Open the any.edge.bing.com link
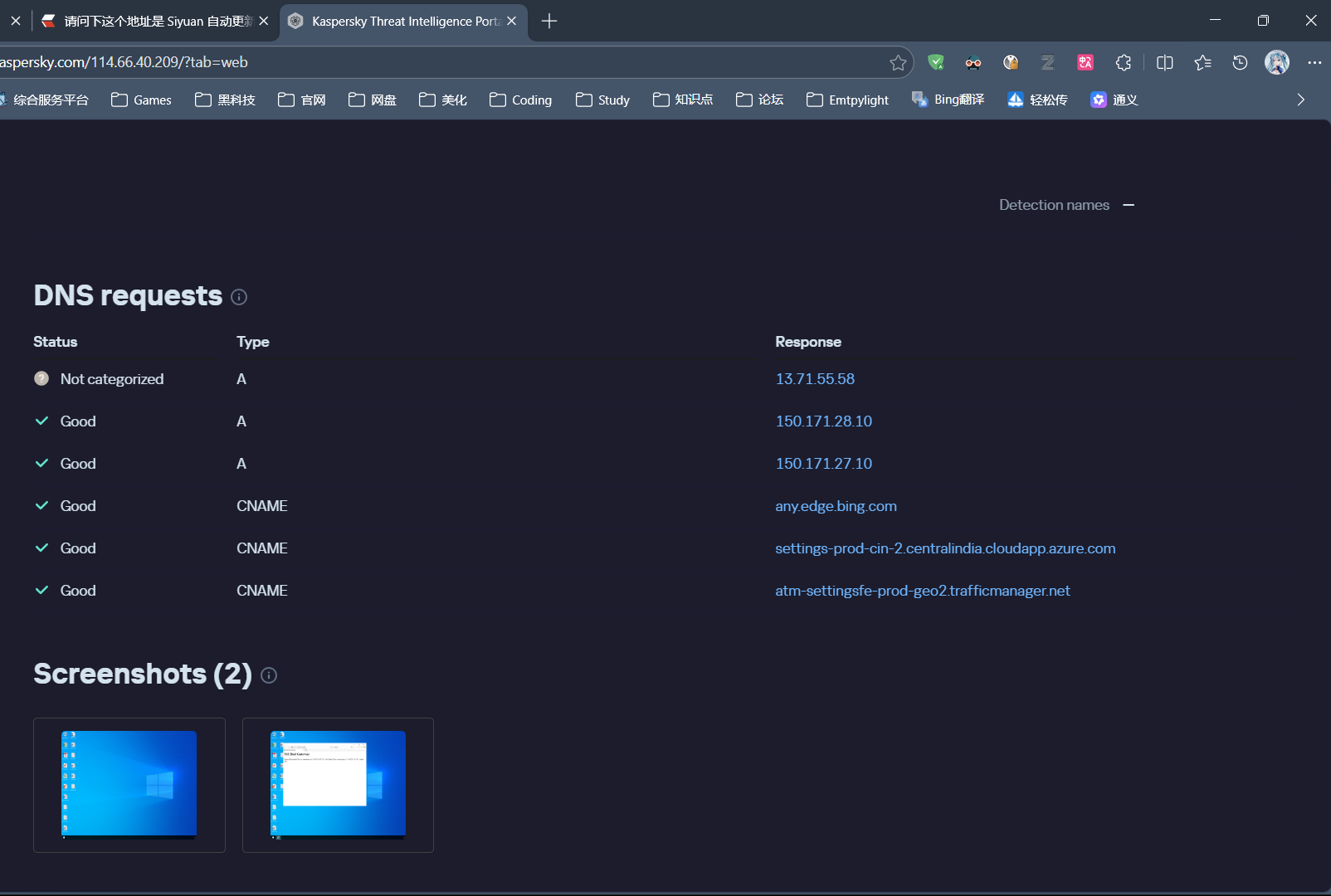The image size is (1331, 896). click(x=836, y=506)
